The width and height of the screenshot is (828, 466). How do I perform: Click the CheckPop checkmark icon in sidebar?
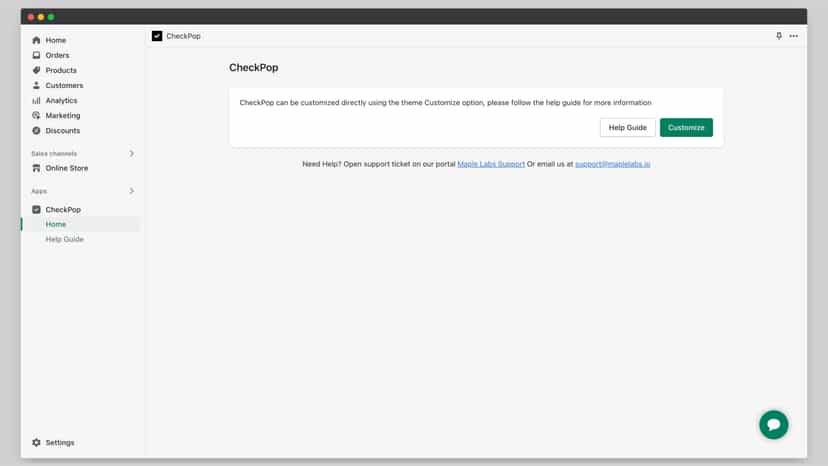click(36, 209)
